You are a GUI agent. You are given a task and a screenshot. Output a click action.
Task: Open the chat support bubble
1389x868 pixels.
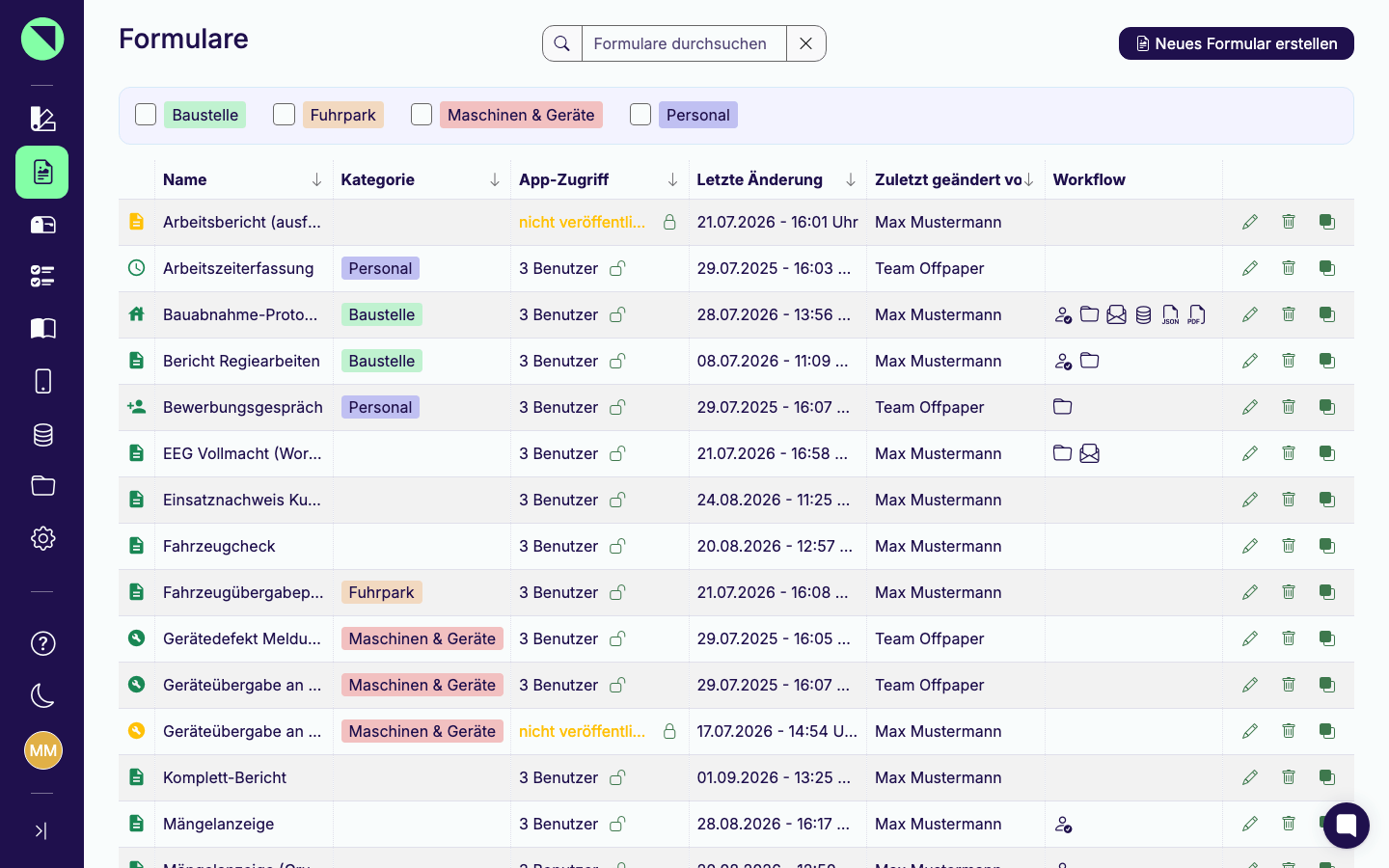[x=1347, y=826]
